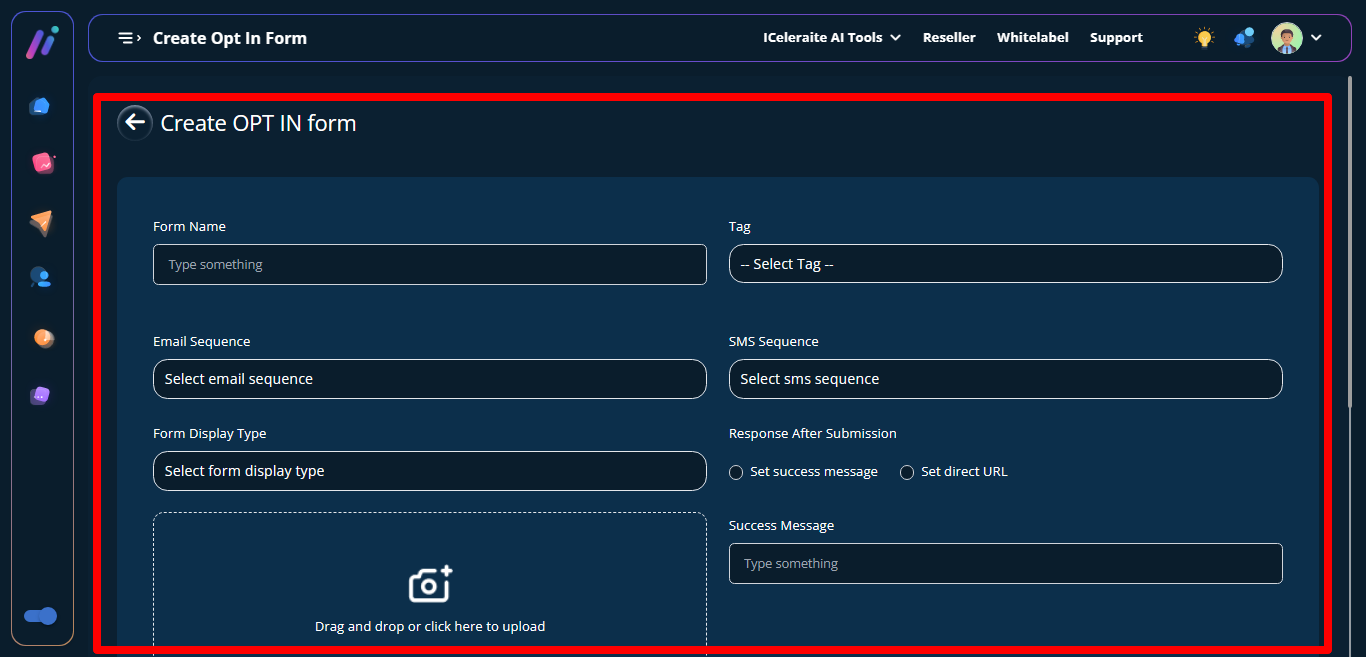
Task: Select the Set success message radio button
Action: click(x=736, y=472)
